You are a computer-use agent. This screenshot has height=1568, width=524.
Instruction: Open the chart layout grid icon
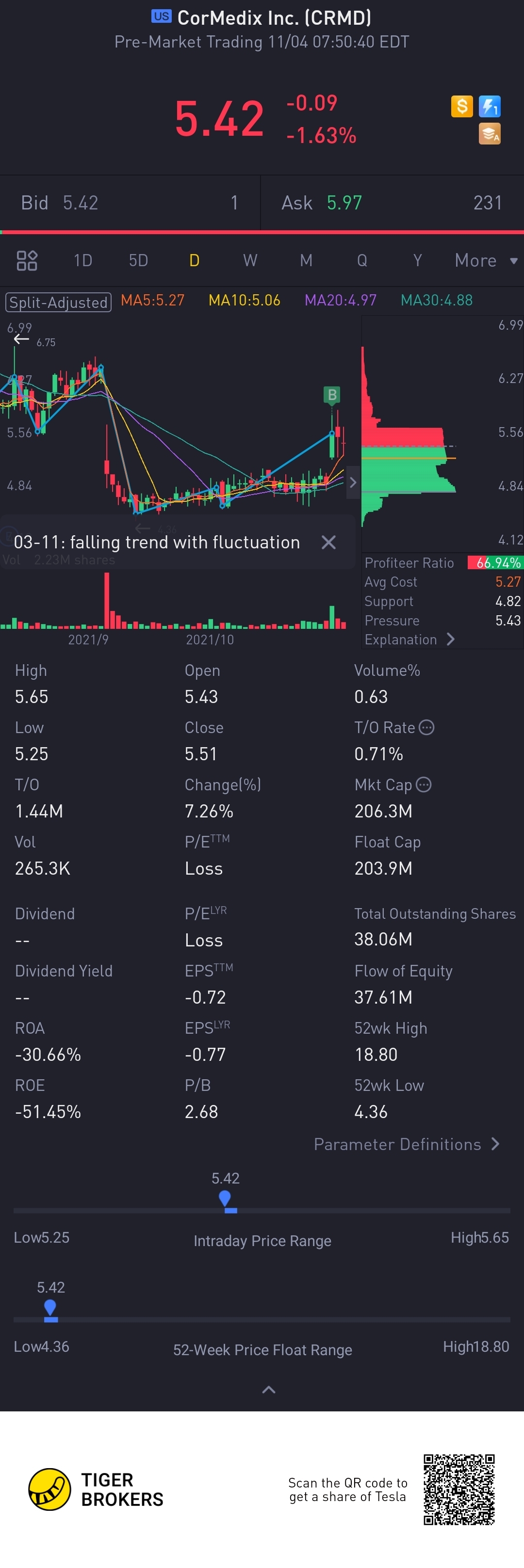click(27, 260)
